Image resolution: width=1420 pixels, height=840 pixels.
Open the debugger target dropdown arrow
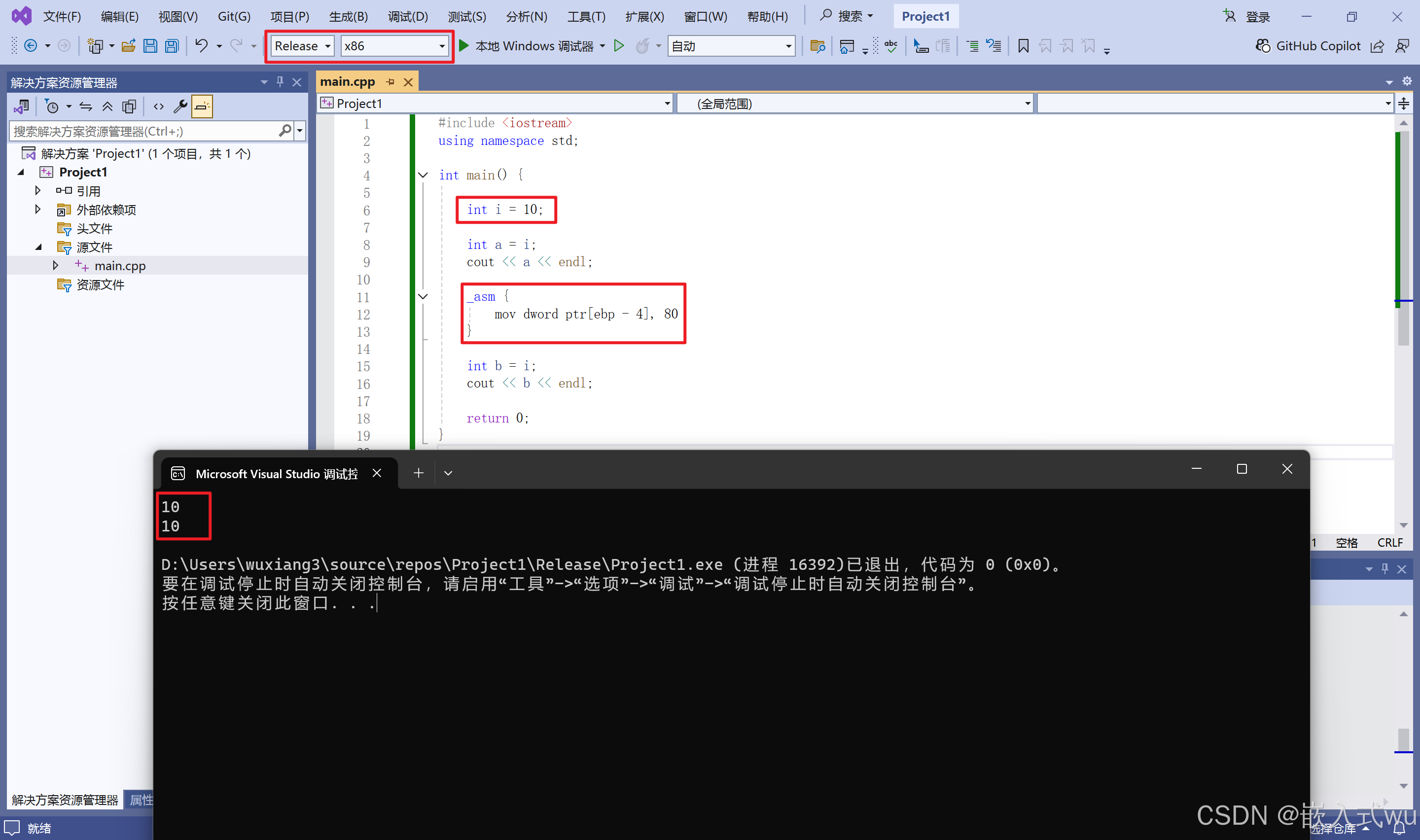pos(602,46)
